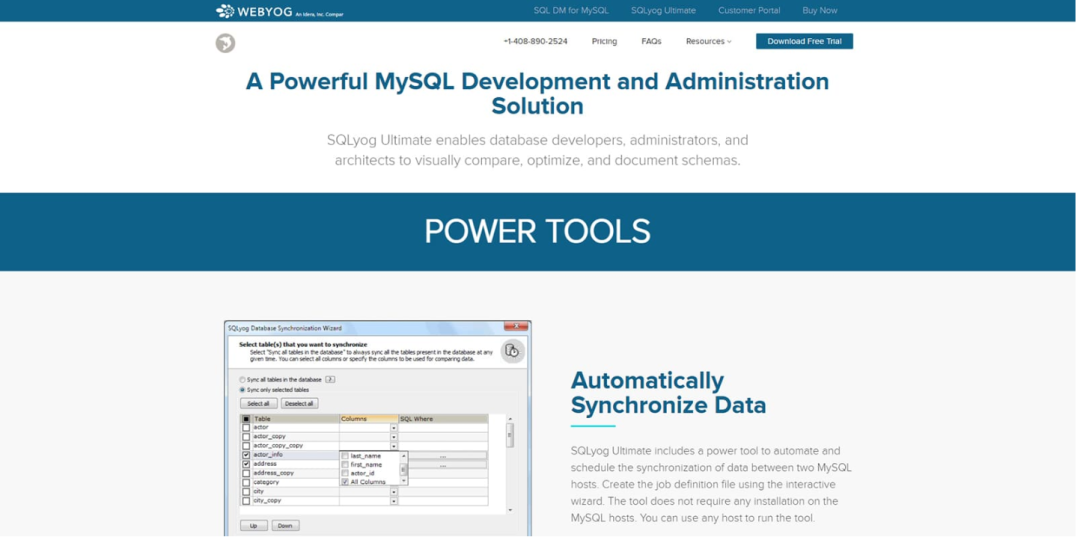Viewport: 1080px width, 537px height.
Task: Uncheck the actor_info table checkbox
Action: [x=247, y=455]
